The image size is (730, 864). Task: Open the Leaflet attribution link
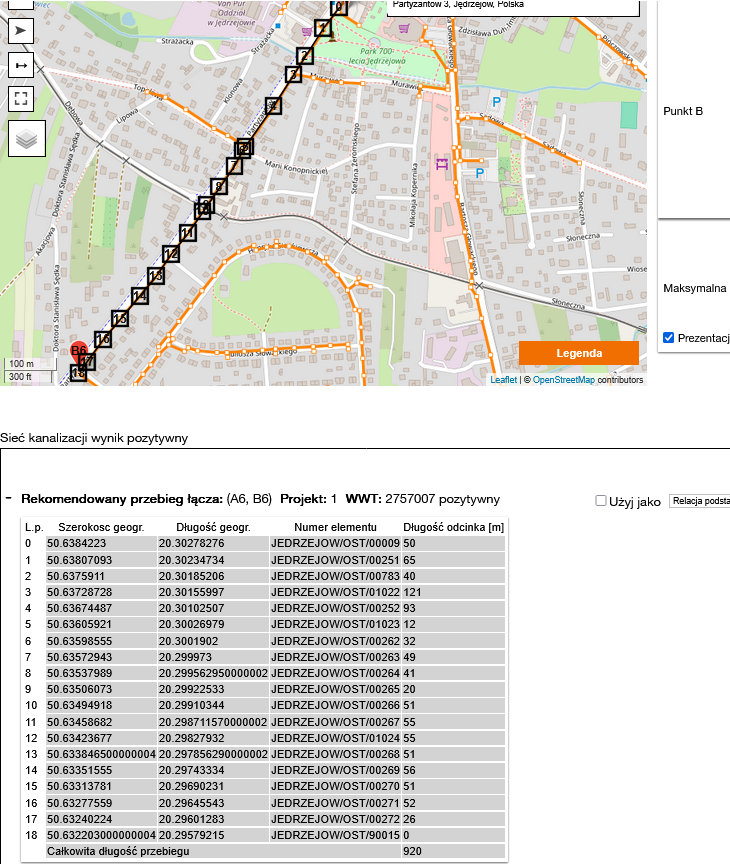click(504, 380)
